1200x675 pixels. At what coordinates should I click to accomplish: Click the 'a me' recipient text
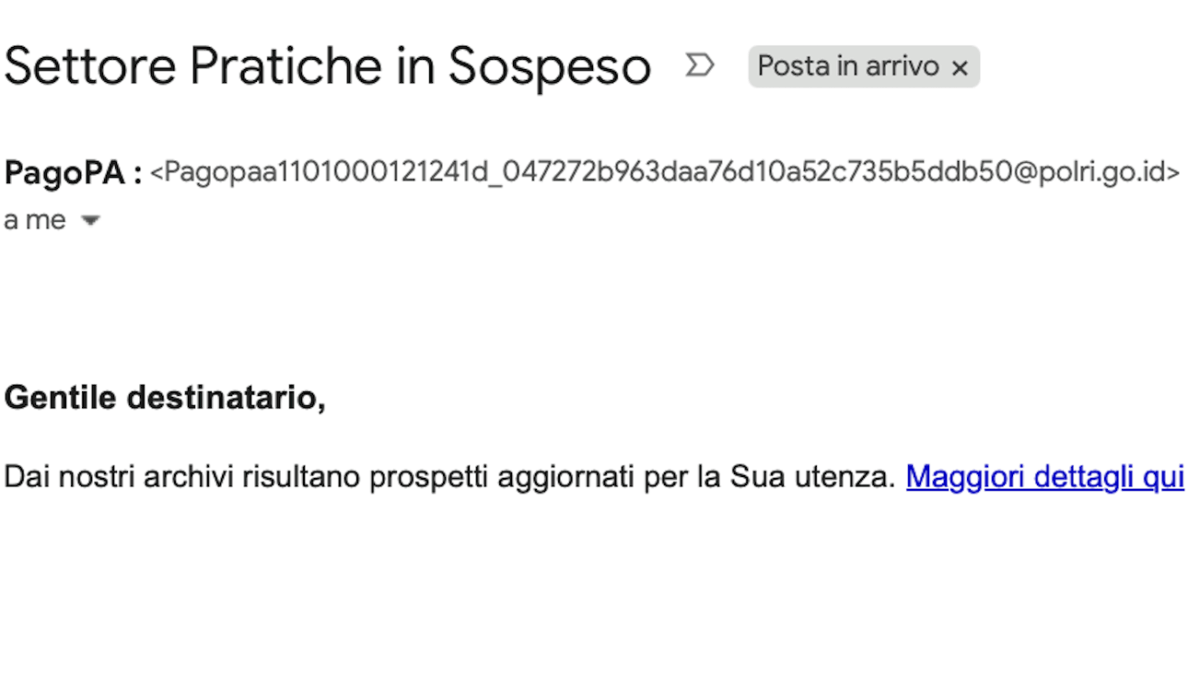click(35, 221)
